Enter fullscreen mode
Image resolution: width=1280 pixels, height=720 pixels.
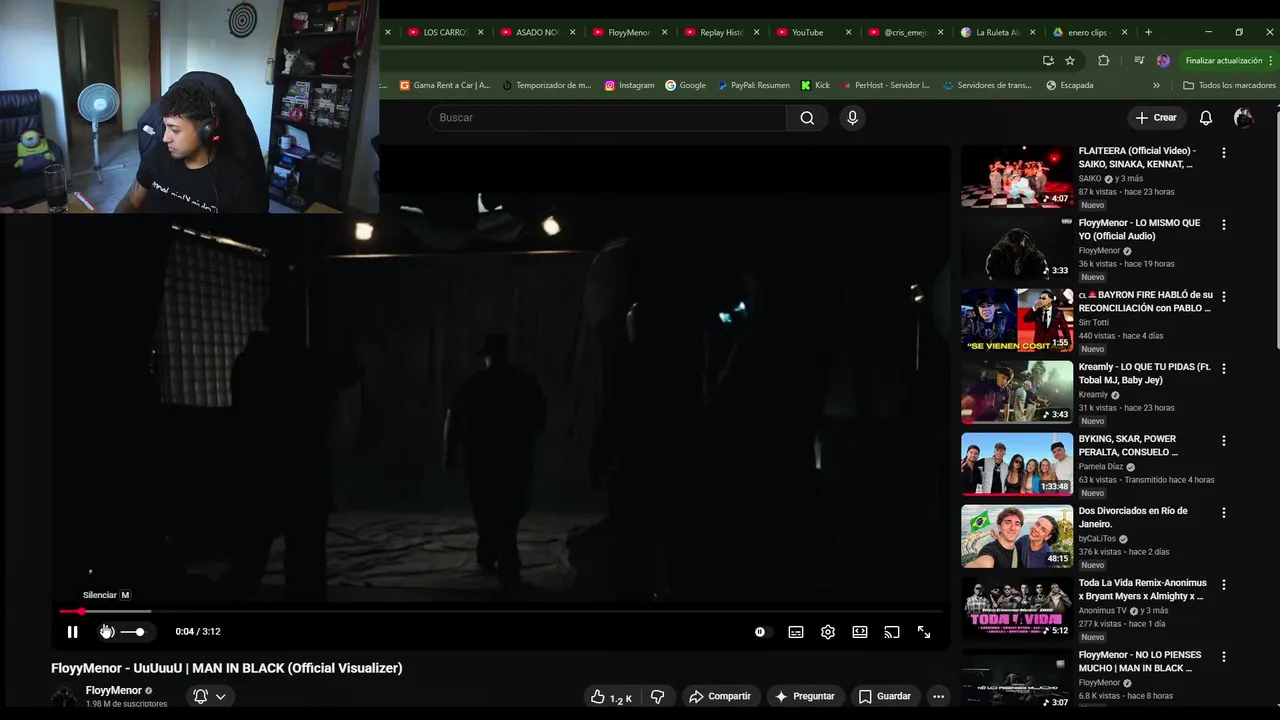tap(924, 632)
